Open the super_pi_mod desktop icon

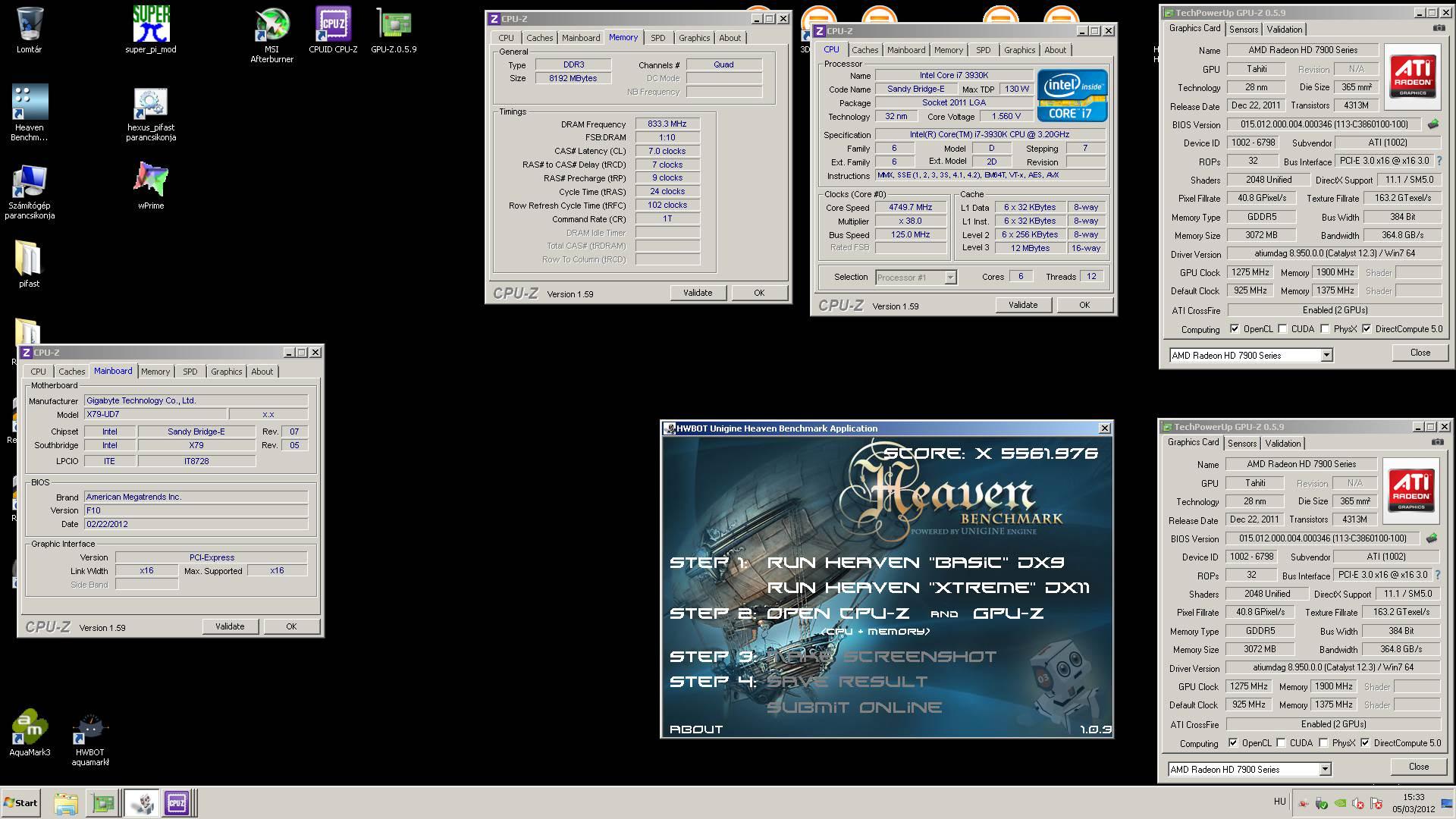151,30
